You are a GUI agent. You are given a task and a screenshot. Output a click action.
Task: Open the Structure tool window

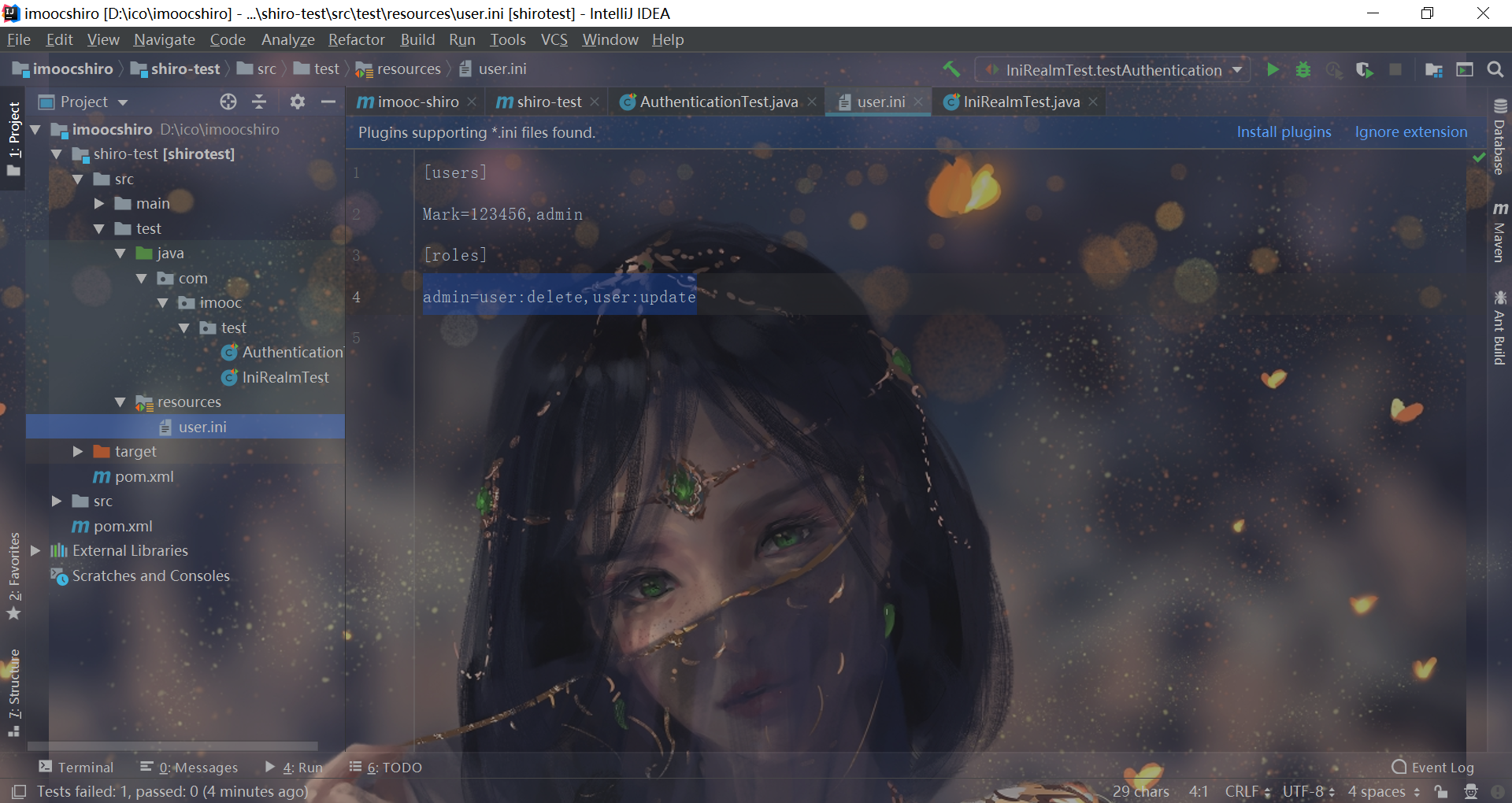click(x=13, y=692)
